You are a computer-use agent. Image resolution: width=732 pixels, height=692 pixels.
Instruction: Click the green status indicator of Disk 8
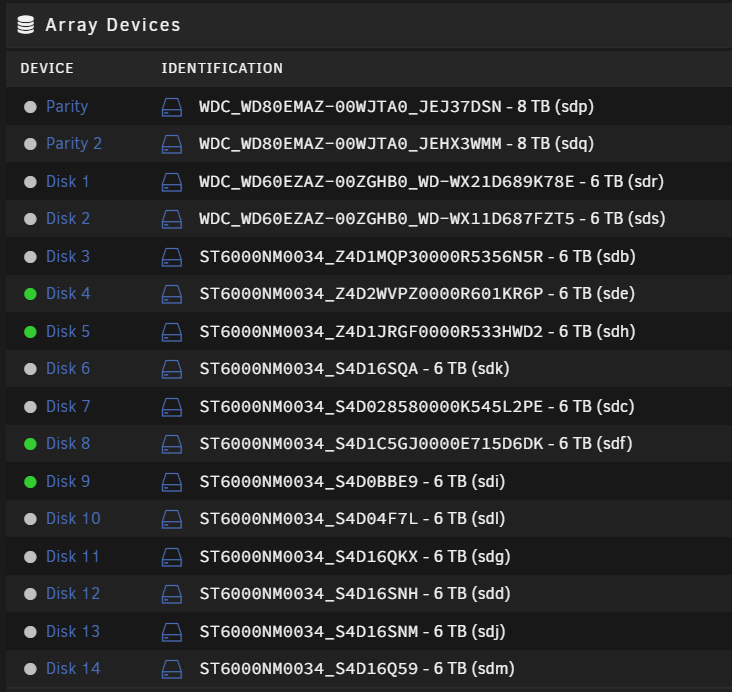coord(30,444)
